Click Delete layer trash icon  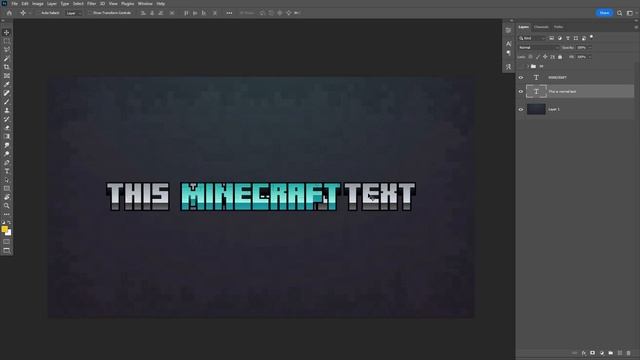click(629, 353)
